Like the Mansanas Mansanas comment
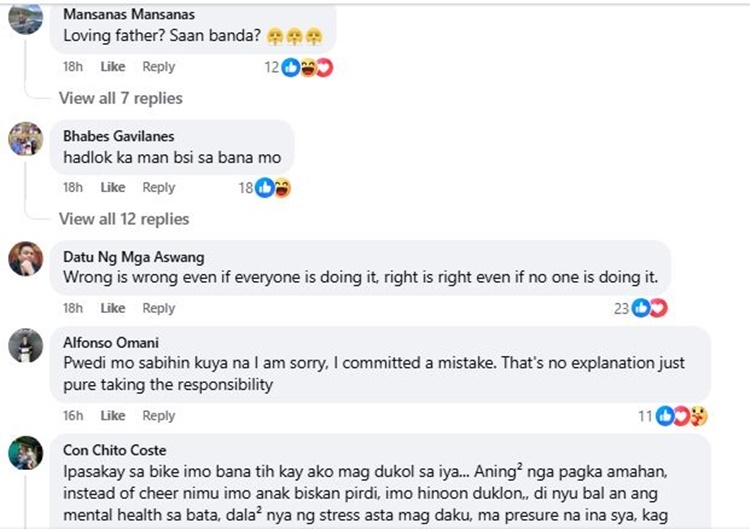The height and width of the screenshot is (529, 750). click(113, 67)
